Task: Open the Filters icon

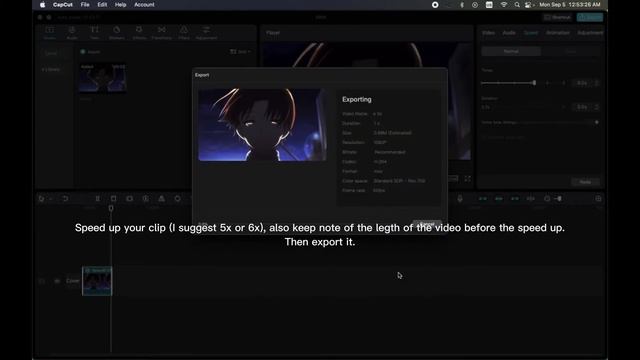Action: [184, 33]
